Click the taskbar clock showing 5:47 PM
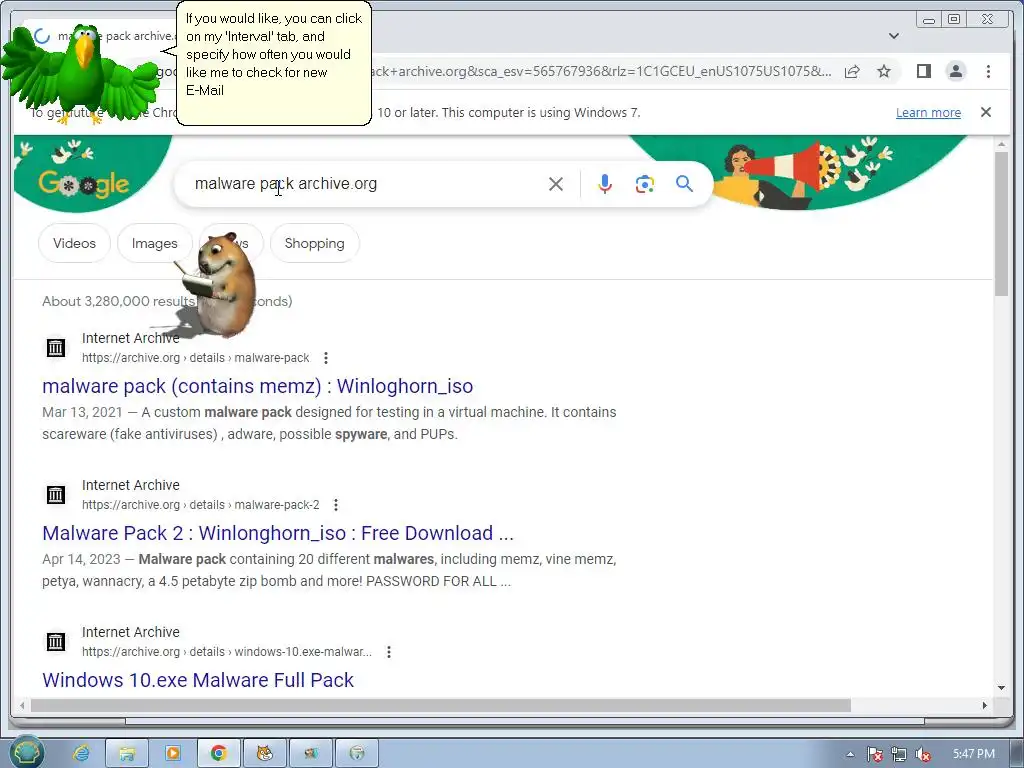The height and width of the screenshot is (768, 1024). [x=974, y=754]
